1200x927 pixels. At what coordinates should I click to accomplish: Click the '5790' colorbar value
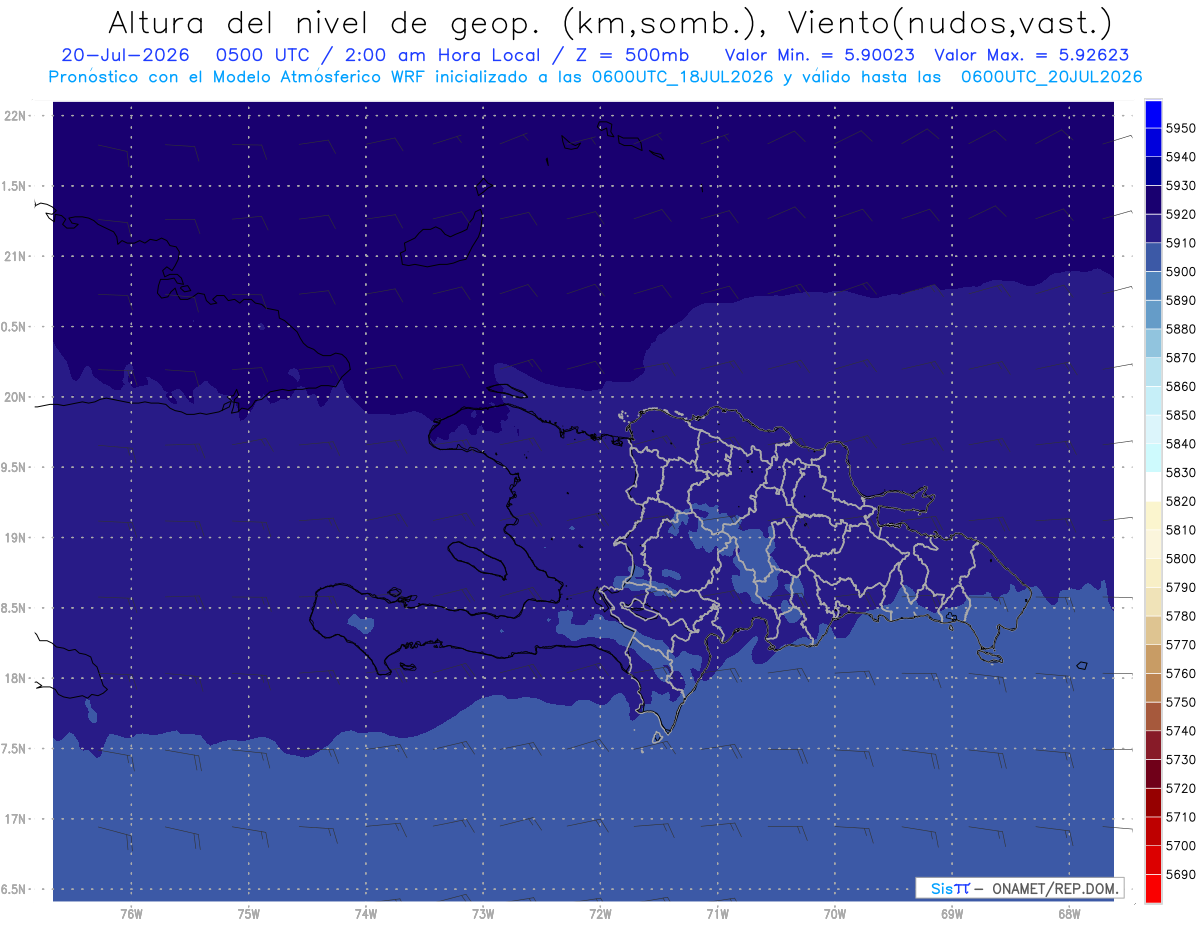pyautogui.click(x=1180, y=587)
